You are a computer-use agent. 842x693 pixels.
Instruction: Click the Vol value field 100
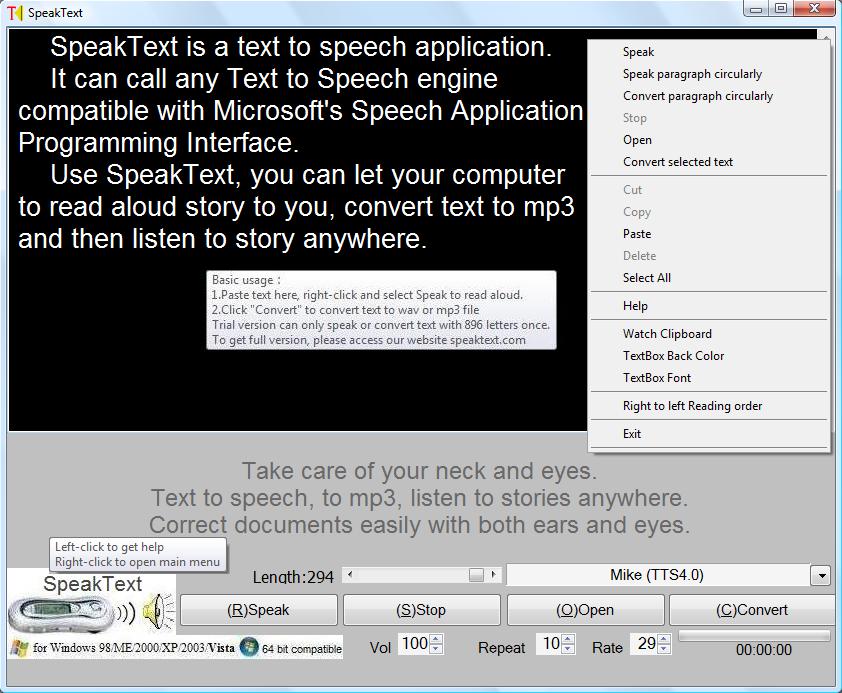[x=415, y=644]
